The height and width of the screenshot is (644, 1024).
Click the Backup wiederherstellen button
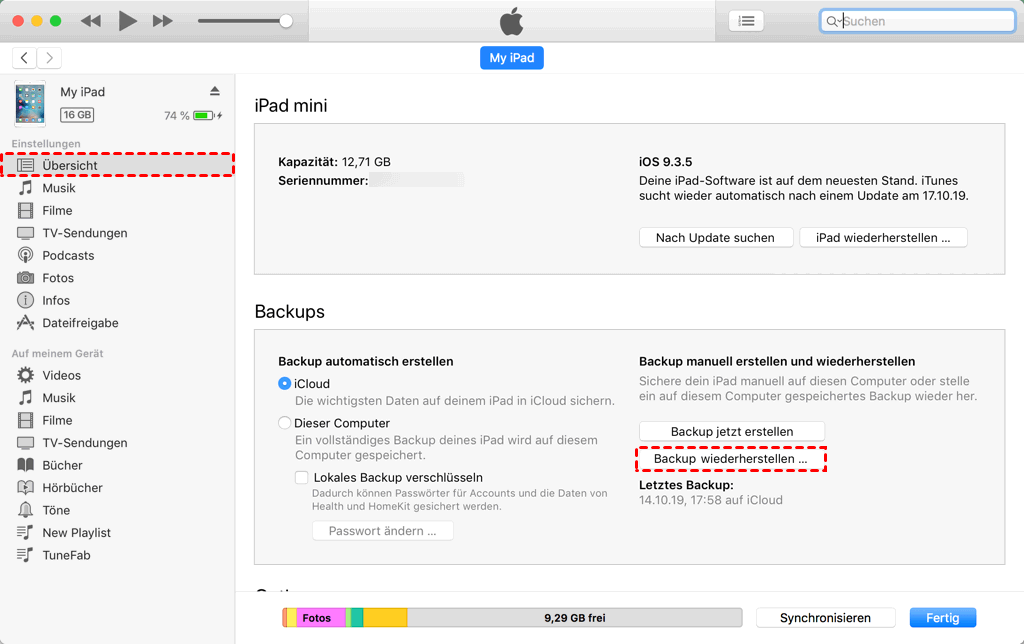pos(730,459)
